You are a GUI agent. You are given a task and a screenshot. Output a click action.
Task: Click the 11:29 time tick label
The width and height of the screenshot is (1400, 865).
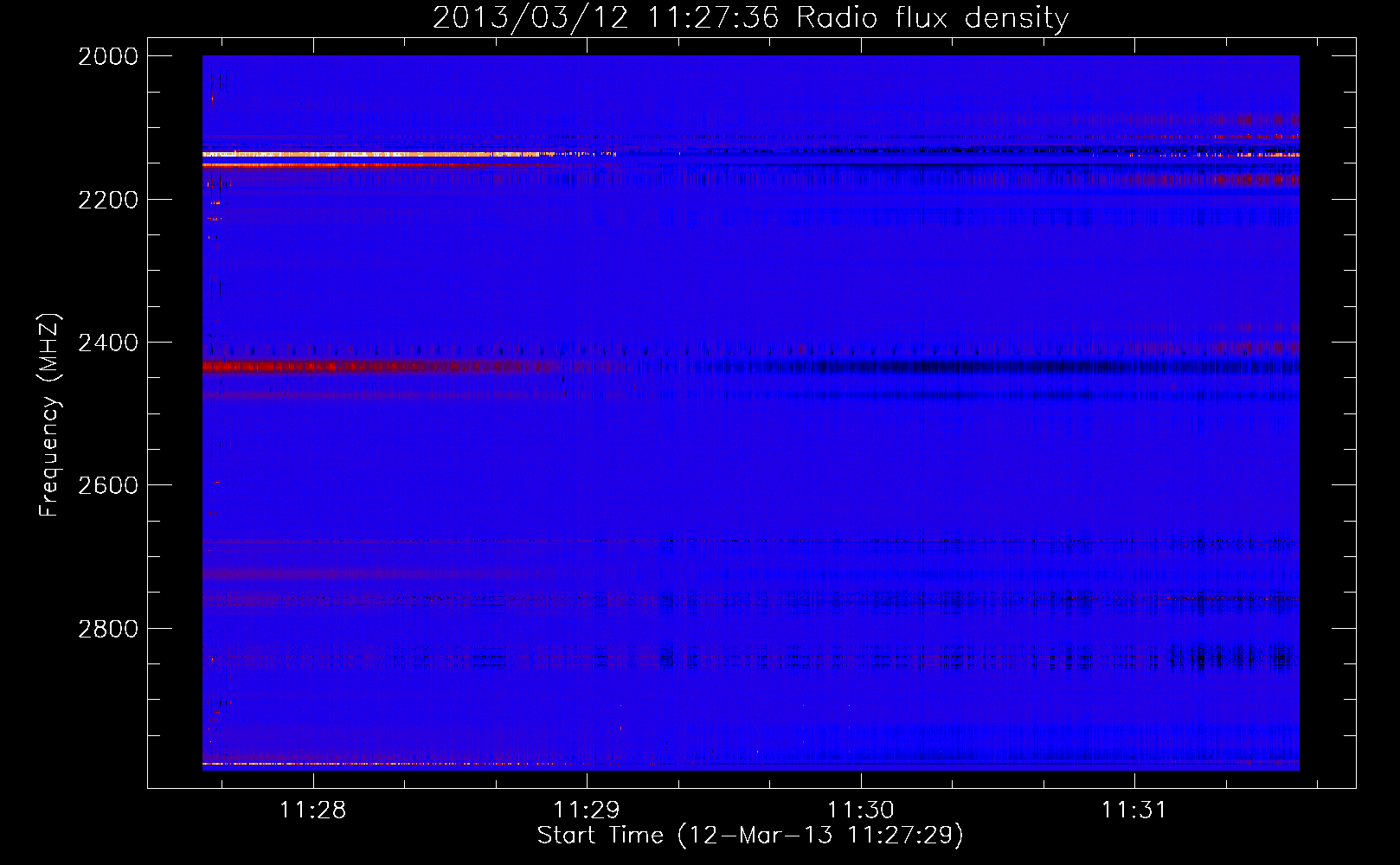pos(587,810)
